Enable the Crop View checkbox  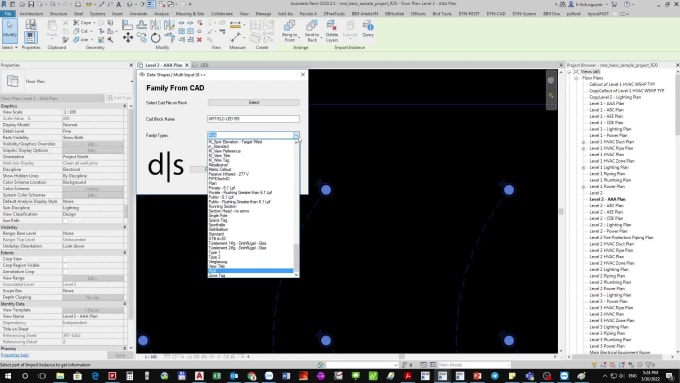65,259
